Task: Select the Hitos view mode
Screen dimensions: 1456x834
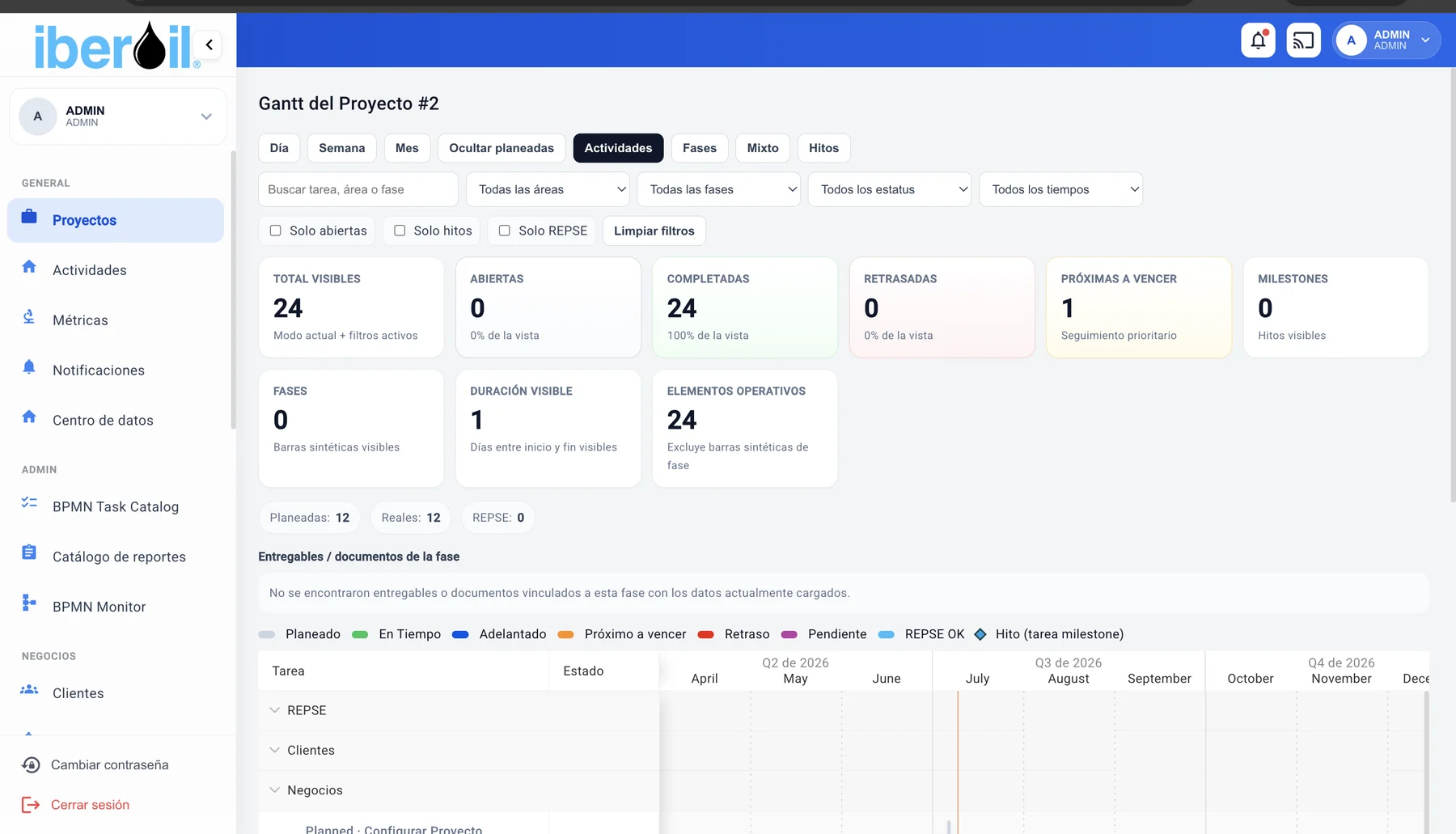Action: (x=823, y=148)
